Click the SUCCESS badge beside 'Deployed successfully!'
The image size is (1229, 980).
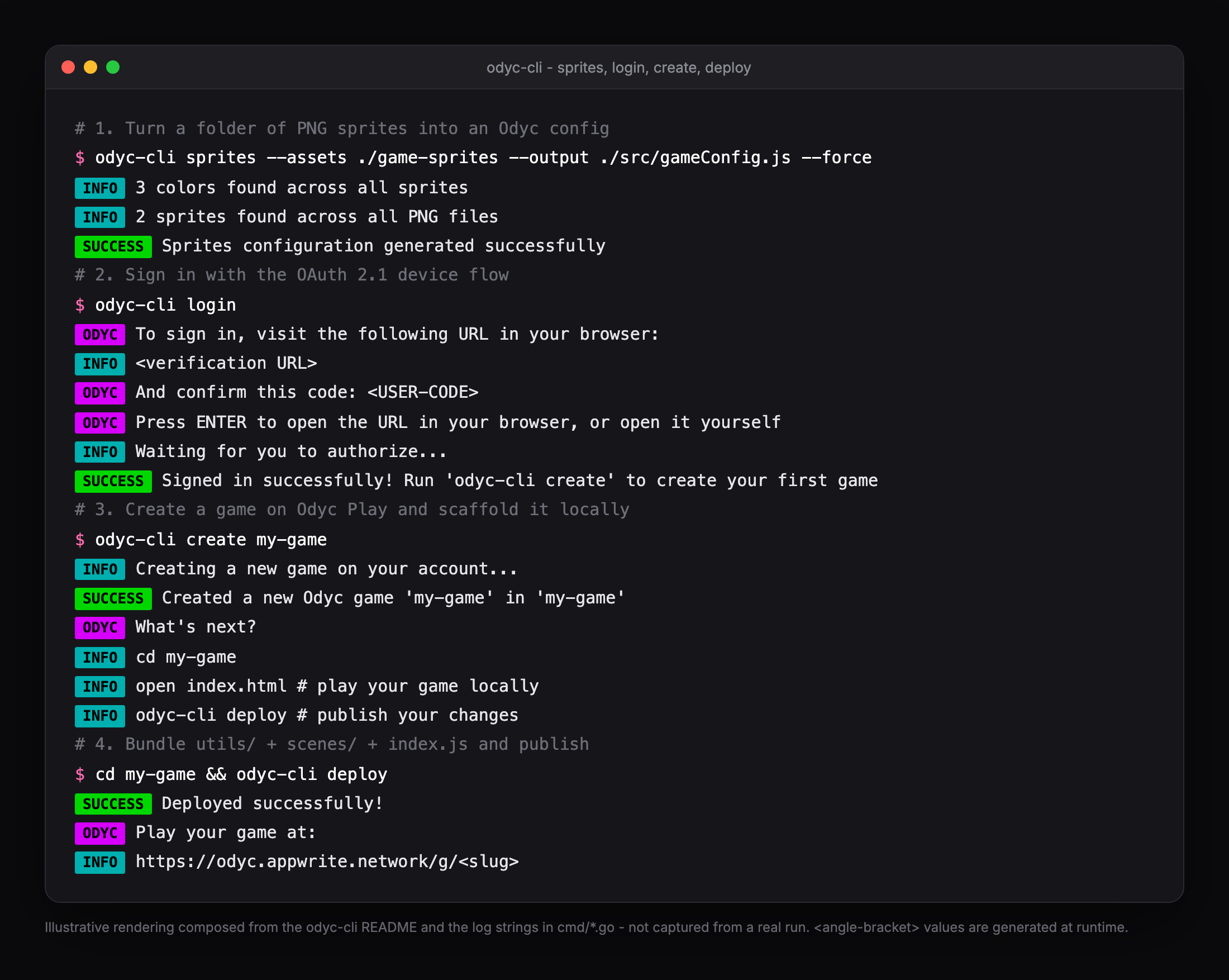tap(113, 804)
